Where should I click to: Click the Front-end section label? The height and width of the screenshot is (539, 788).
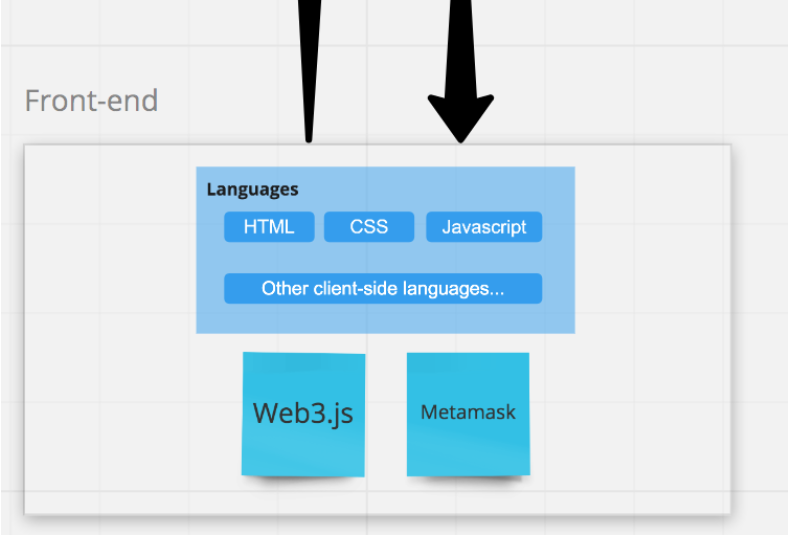point(91,100)
